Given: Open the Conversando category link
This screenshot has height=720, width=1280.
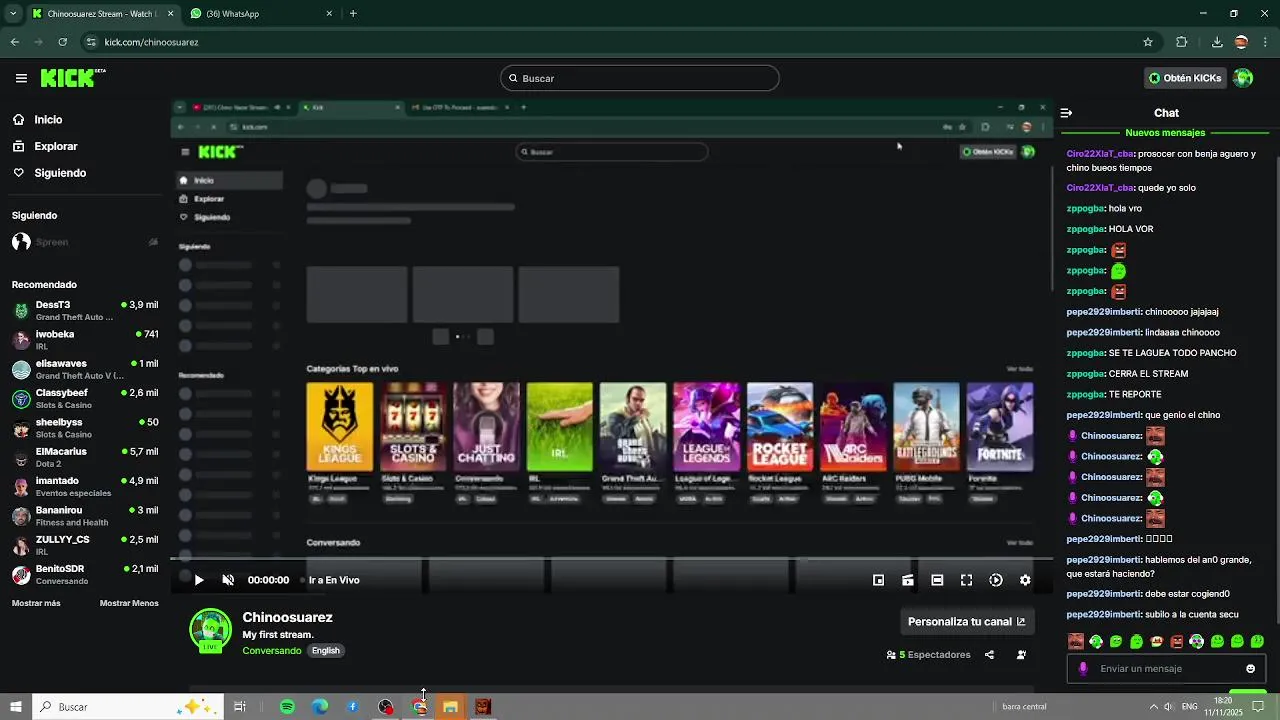Looking at the screenshot, I should [271, 651].
